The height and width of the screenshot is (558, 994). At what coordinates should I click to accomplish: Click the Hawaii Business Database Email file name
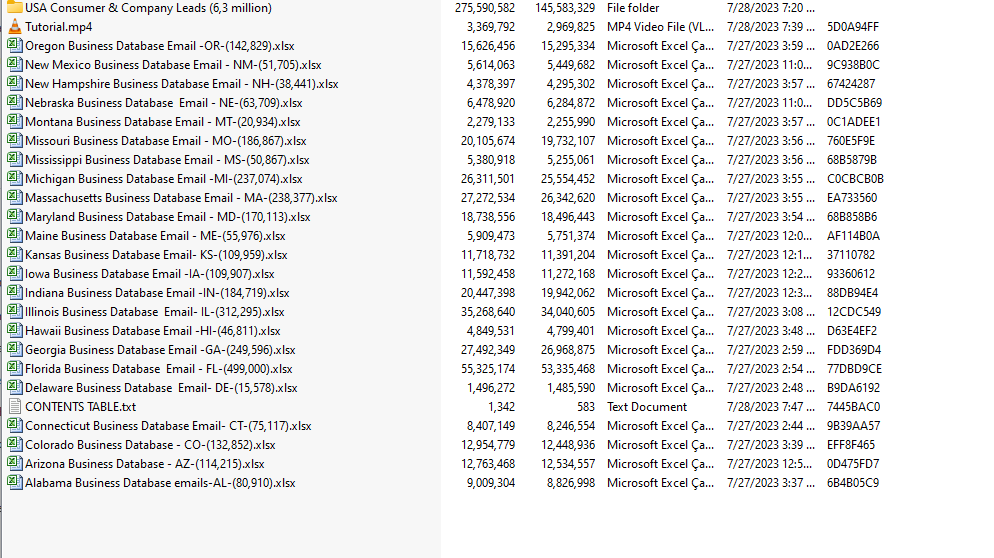pyautogui.click(x=153, y=331)
